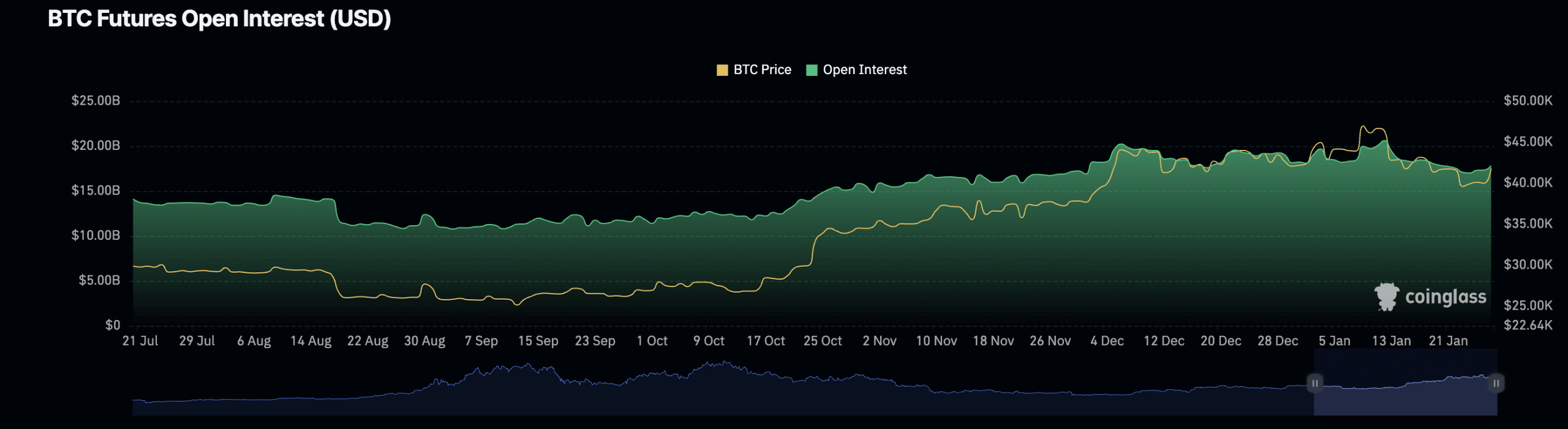Click the 23 Sep date label

pyautogui.click(x=595, y=341)
